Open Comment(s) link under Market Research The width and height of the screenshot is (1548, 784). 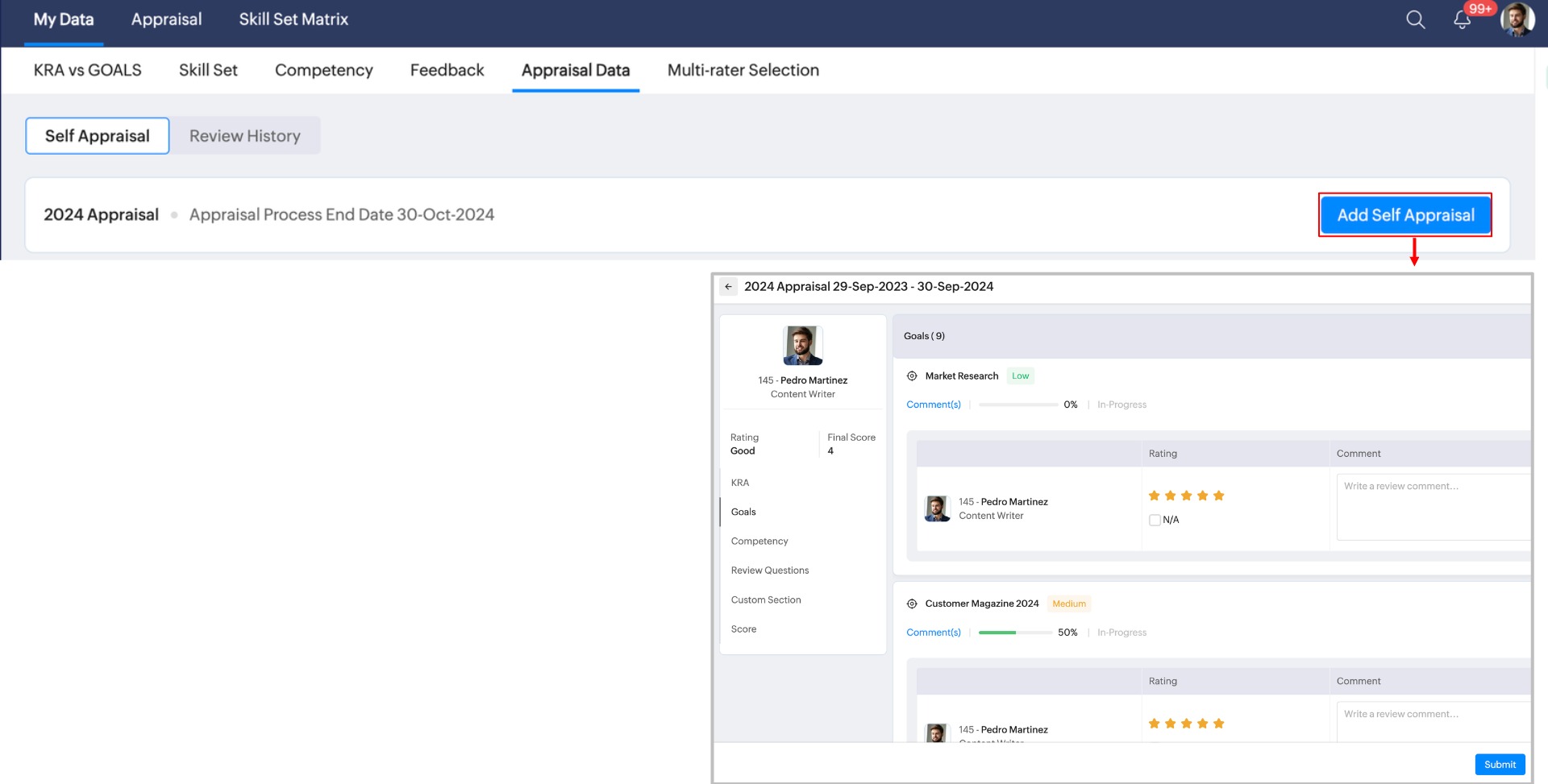tap(933, 404)
